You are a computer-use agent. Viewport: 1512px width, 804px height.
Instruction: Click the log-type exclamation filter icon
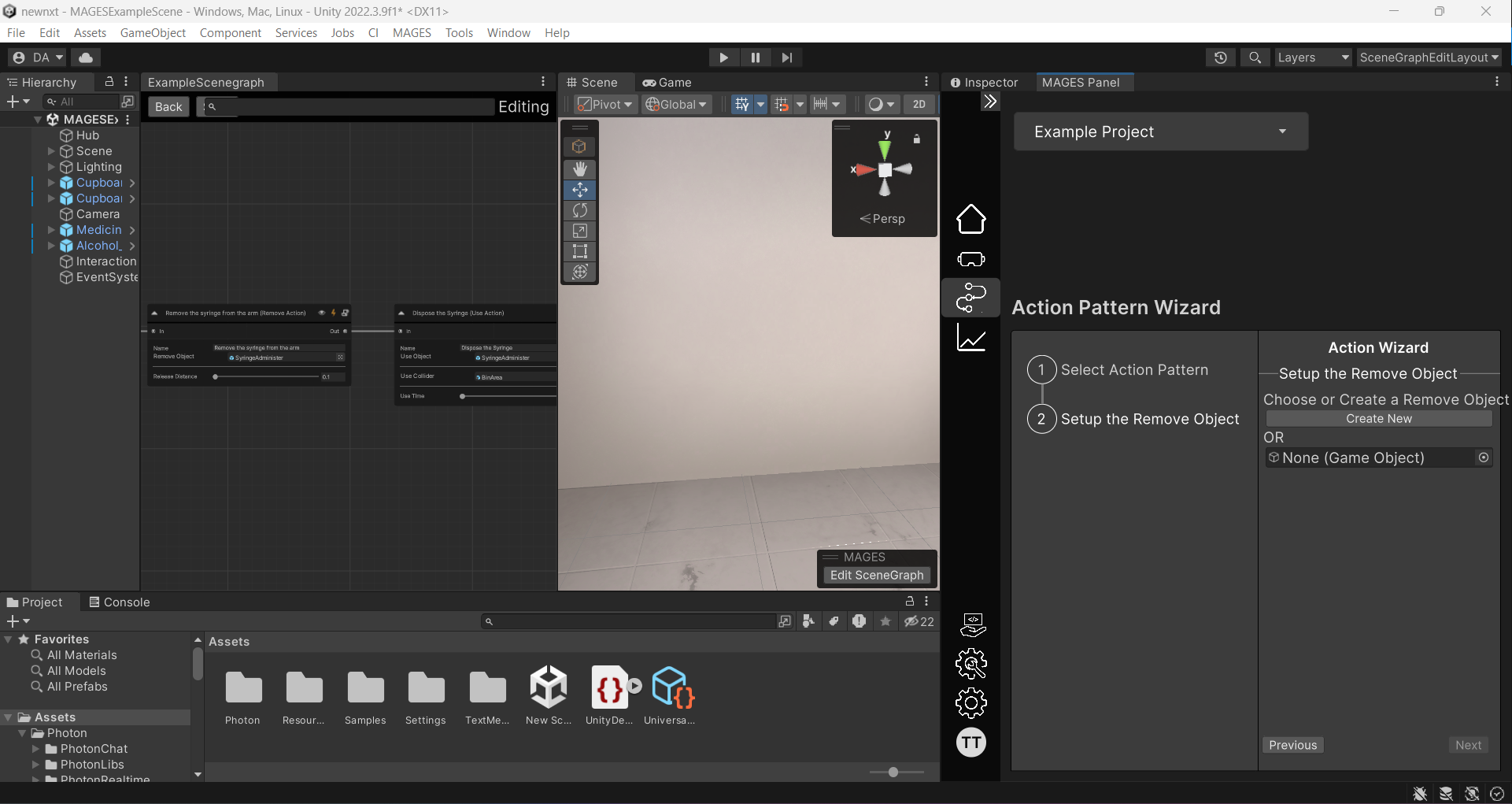(x=859, y=621)
